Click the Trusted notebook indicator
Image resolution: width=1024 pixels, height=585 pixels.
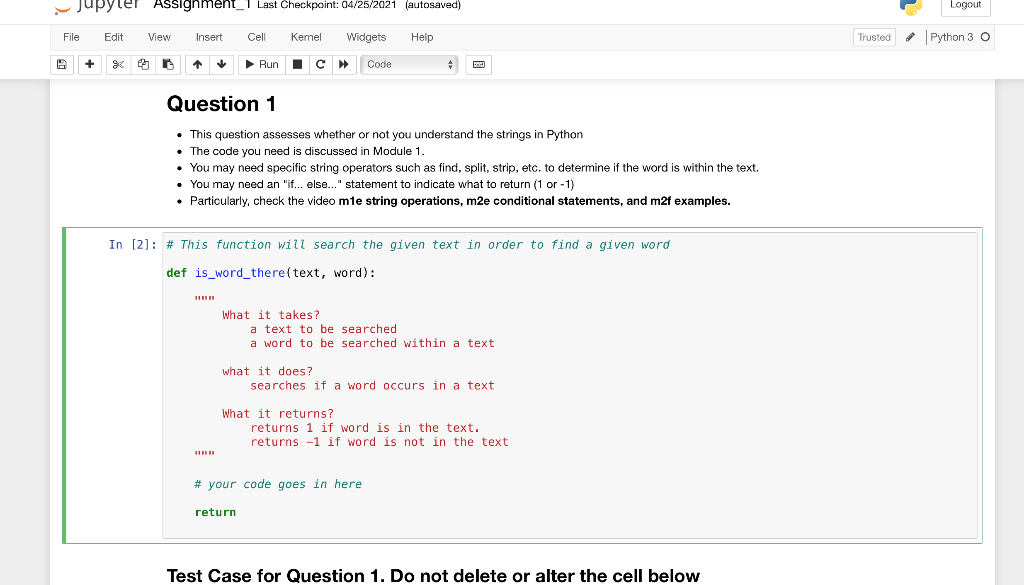tap(874, 36)
